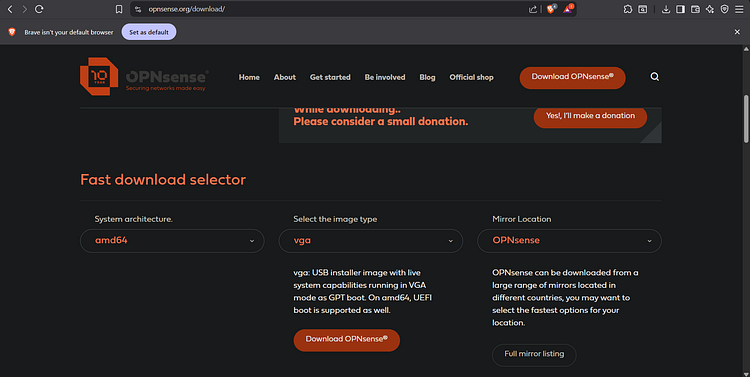
Task: Open the Official shop menu item
Action: (471, 77)
